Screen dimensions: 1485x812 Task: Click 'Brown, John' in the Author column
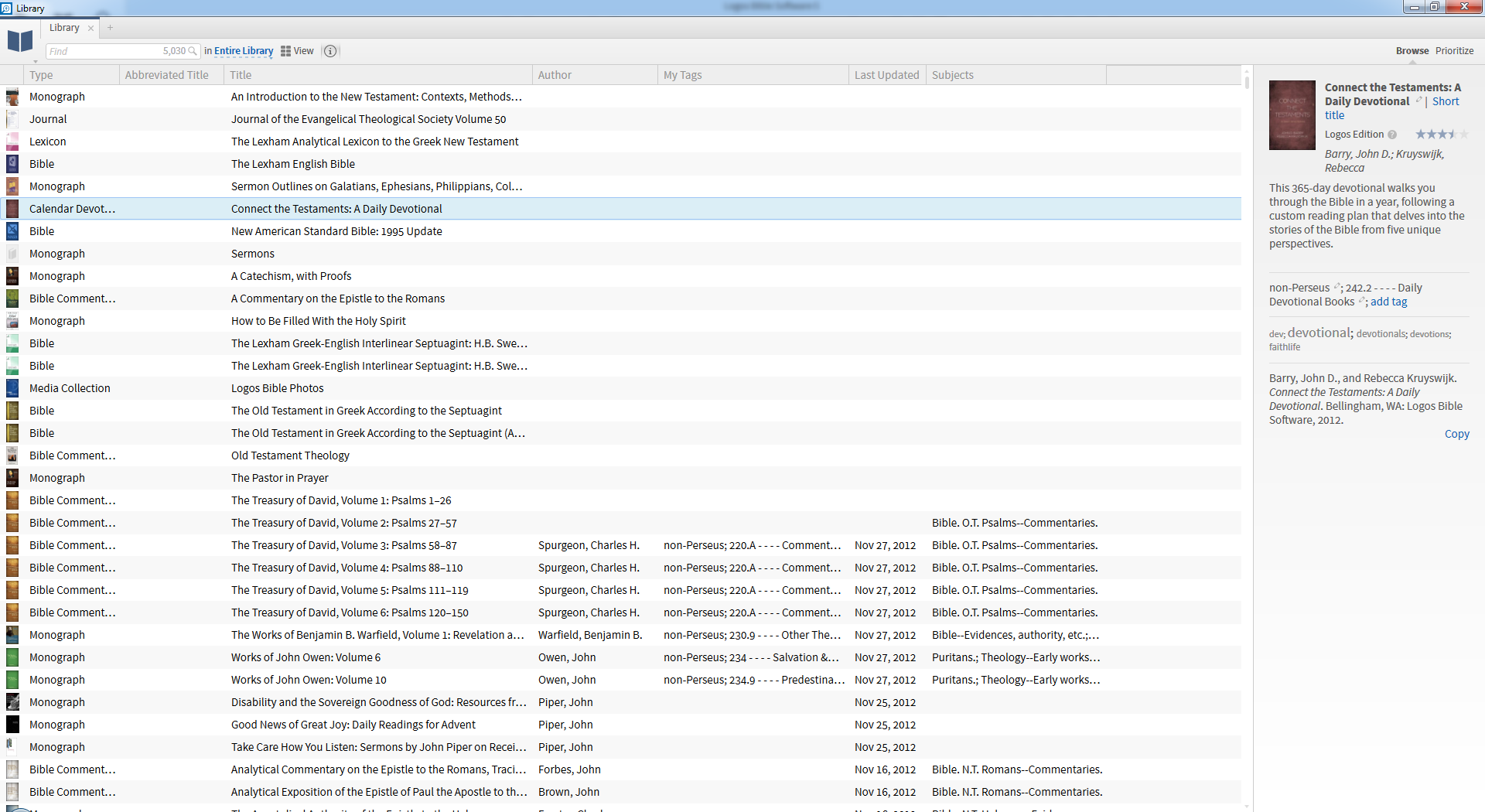click(x=568, y=792)
